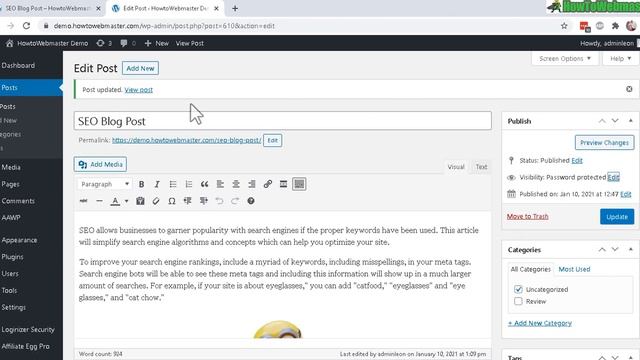Reload the browser page

coord(27,26)
